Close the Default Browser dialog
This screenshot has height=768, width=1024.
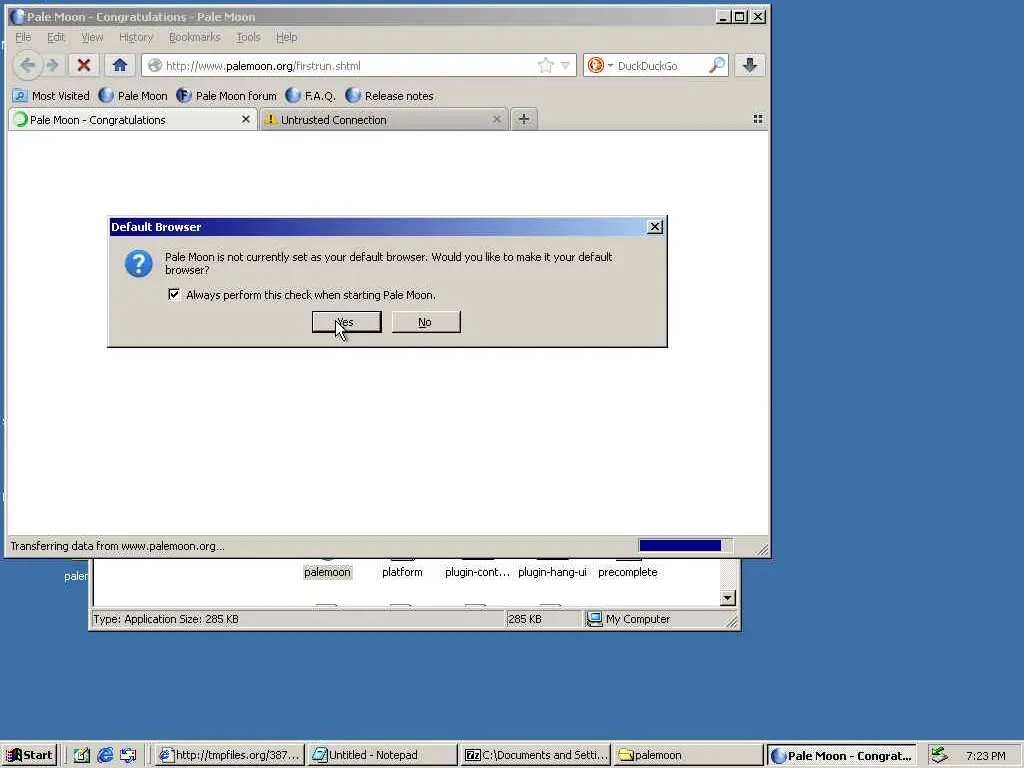654,227
